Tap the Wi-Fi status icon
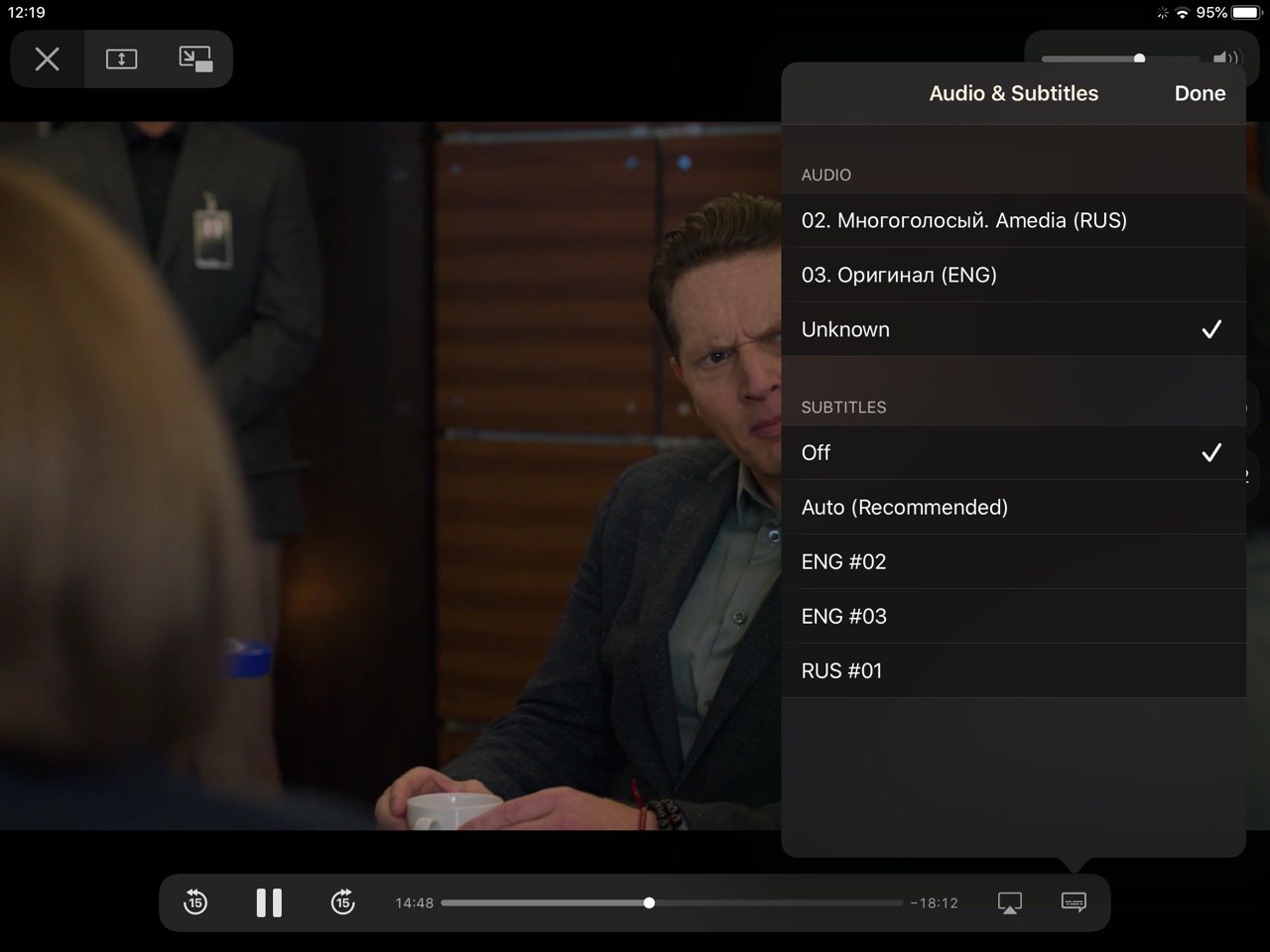The width and height of the screenshot is (1270, 952). pyautogui.click(x=1182, y=13)
